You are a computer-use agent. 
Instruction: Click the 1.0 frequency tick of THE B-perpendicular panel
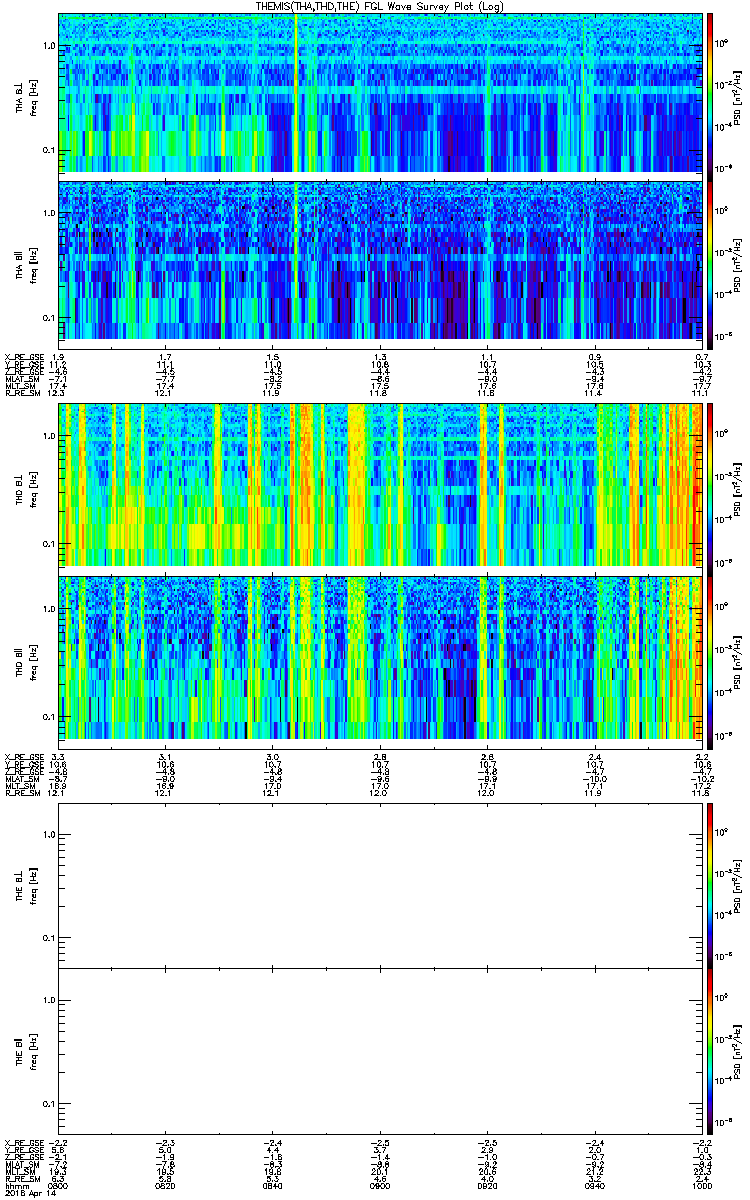[48, 835]
